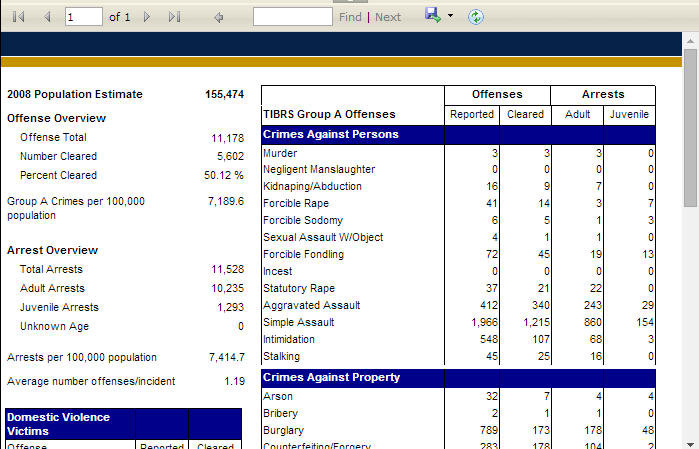Select the Crimes Against Persons header

pyautogui.click(x=331, y=134)
